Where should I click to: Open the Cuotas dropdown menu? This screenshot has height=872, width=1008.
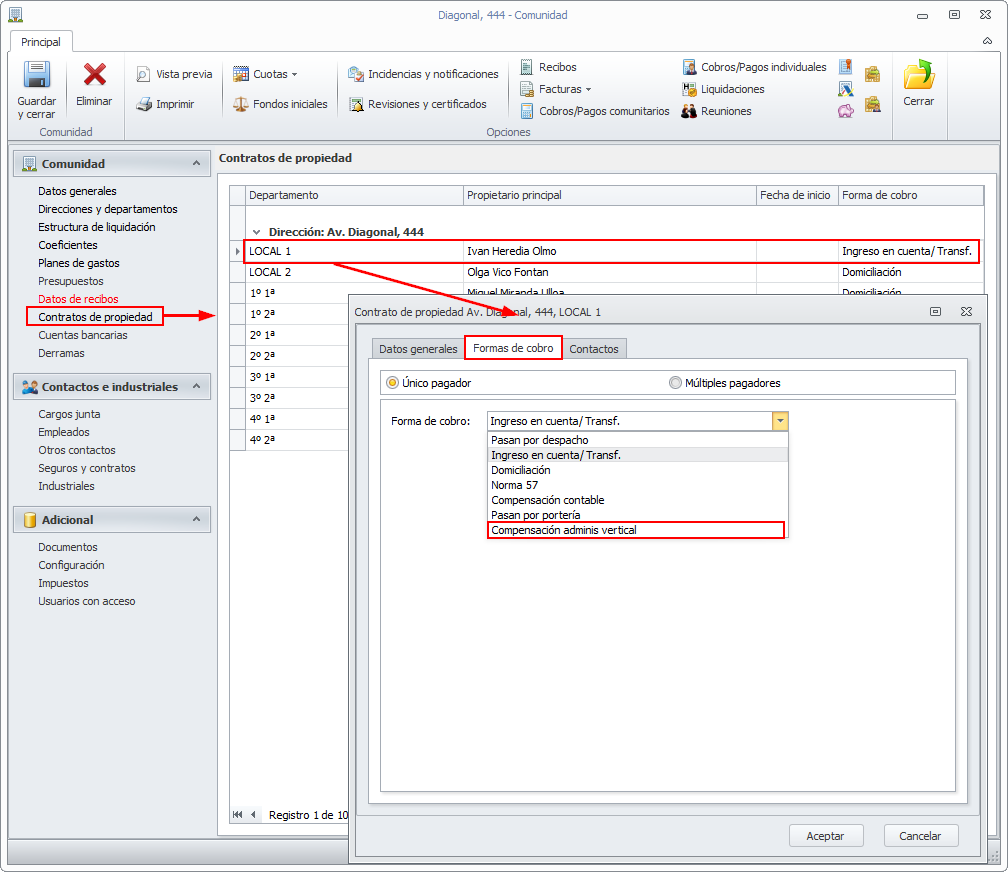click(266, 74)
